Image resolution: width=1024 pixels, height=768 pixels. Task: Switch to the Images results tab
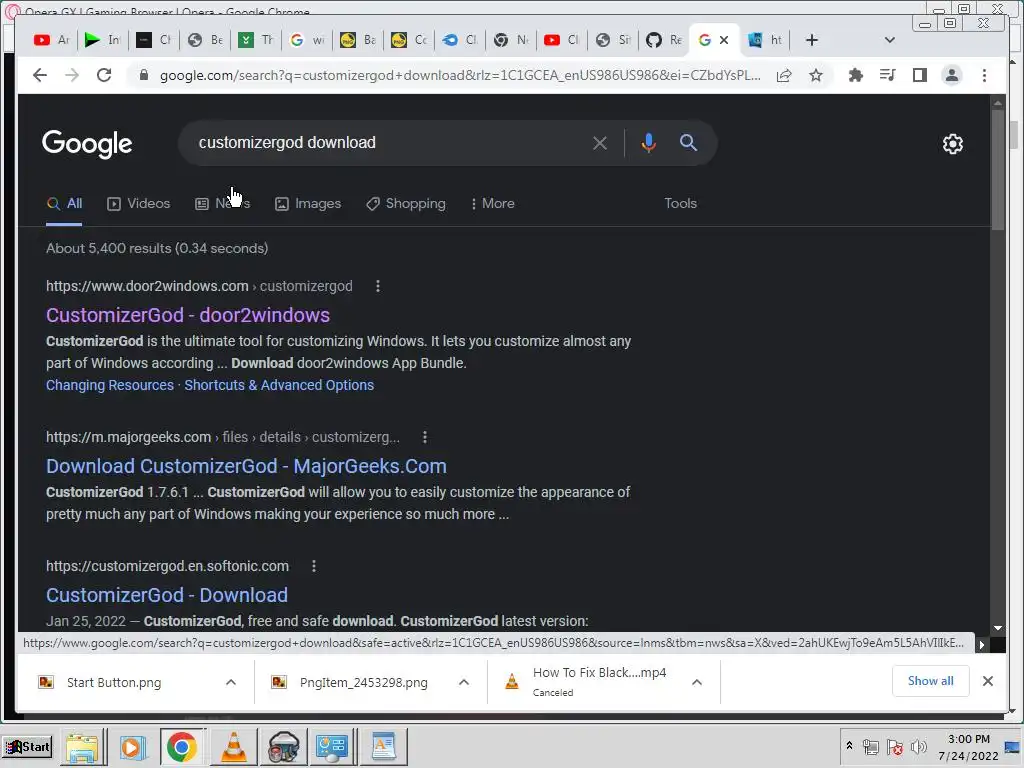click(308, 204)
